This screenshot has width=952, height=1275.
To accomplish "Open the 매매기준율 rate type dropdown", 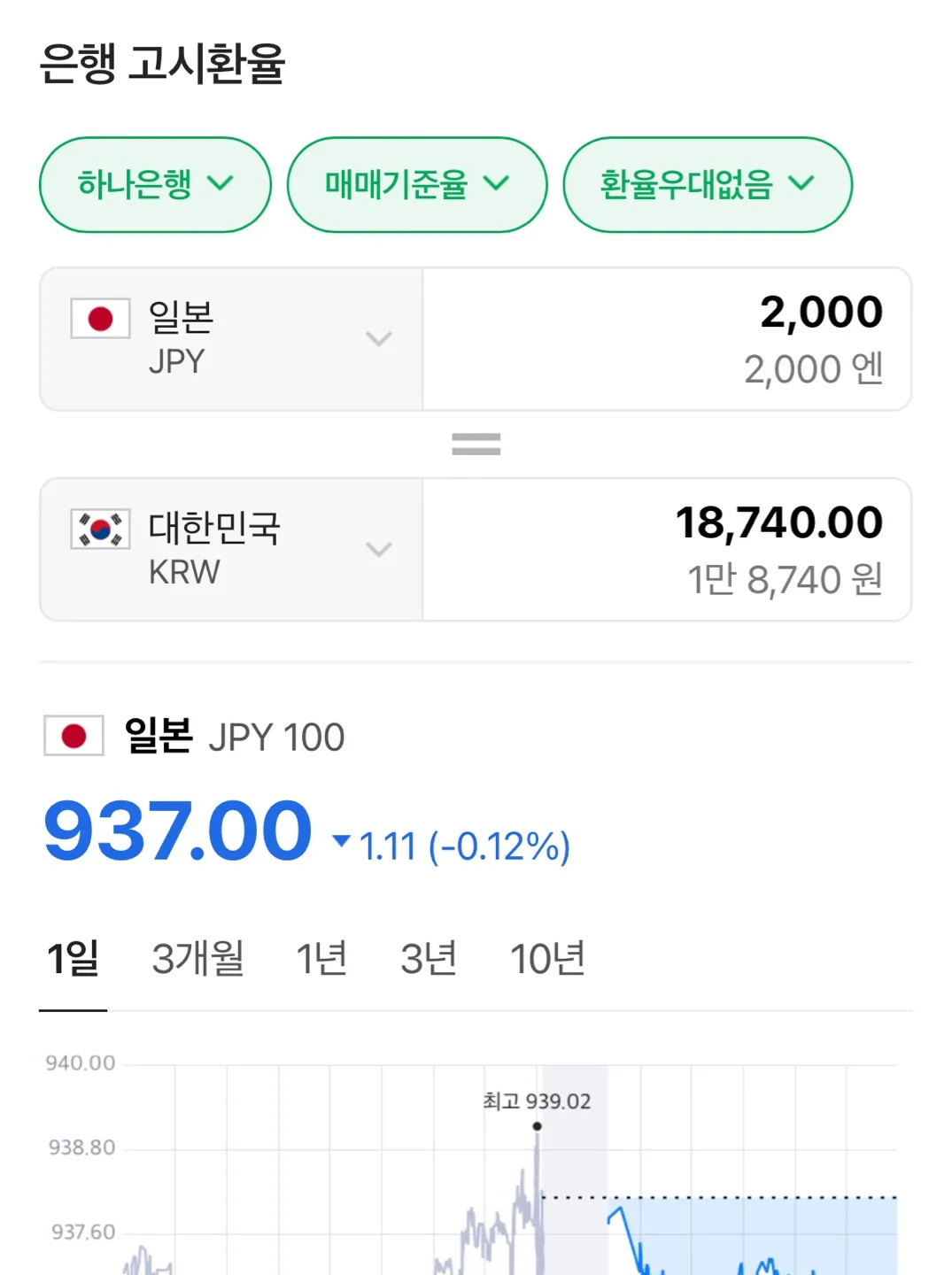I will [x=417, y=184].
